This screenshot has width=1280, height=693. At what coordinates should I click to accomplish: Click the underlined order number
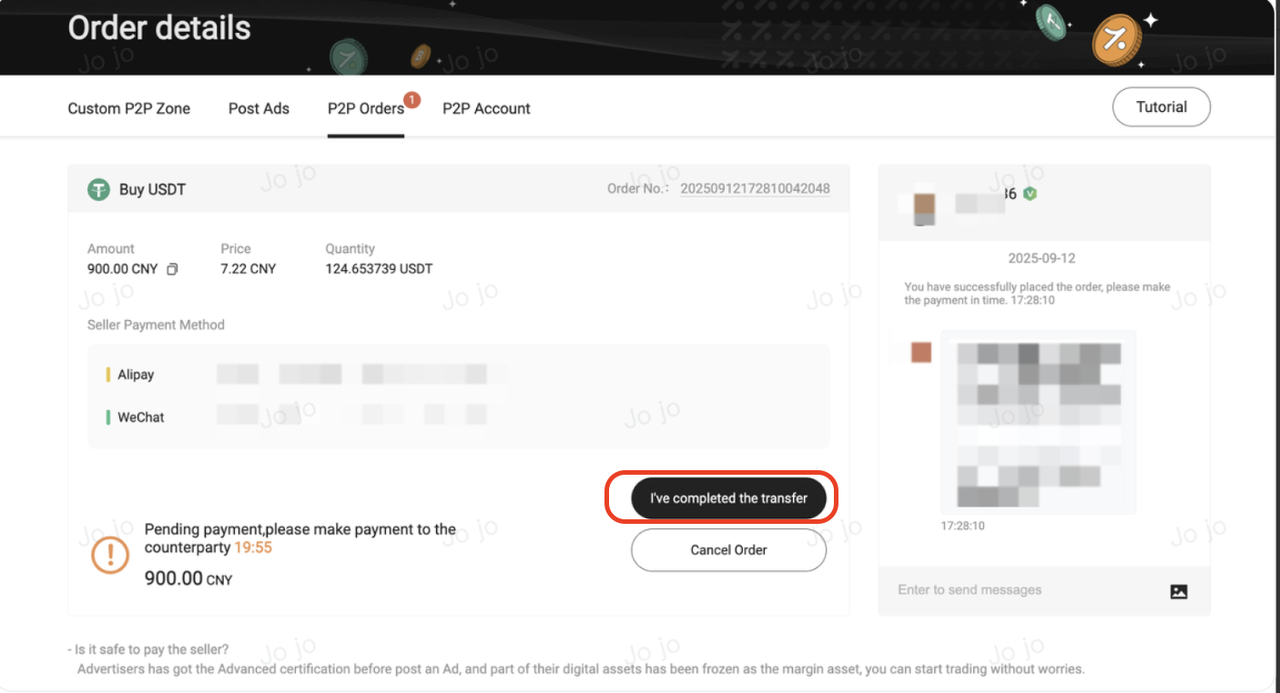tap(755, 188)
